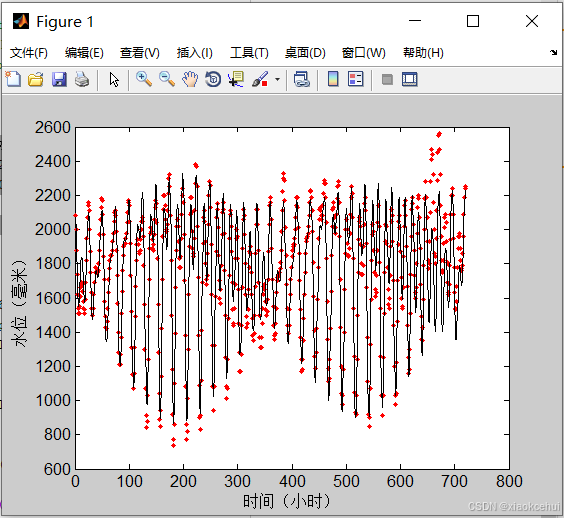Open the 插入(I) menu
564x518 pixels.
tap(195, 53)
